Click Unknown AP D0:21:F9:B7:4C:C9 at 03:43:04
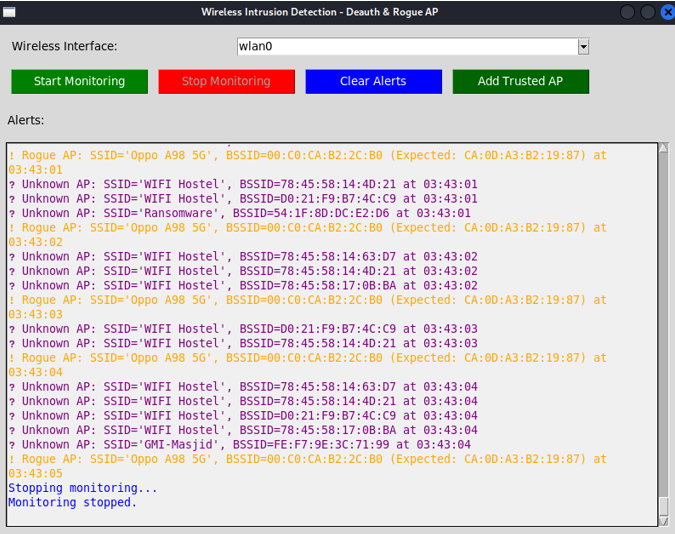675x534 pixels. point(243,416)
